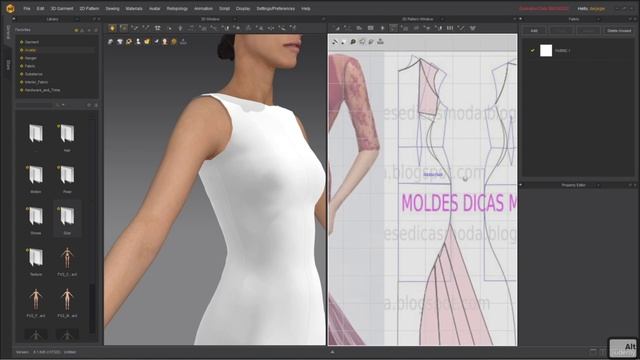Click the yellow star favorites icon
This screenshot has width=640, height=360.
76,30
